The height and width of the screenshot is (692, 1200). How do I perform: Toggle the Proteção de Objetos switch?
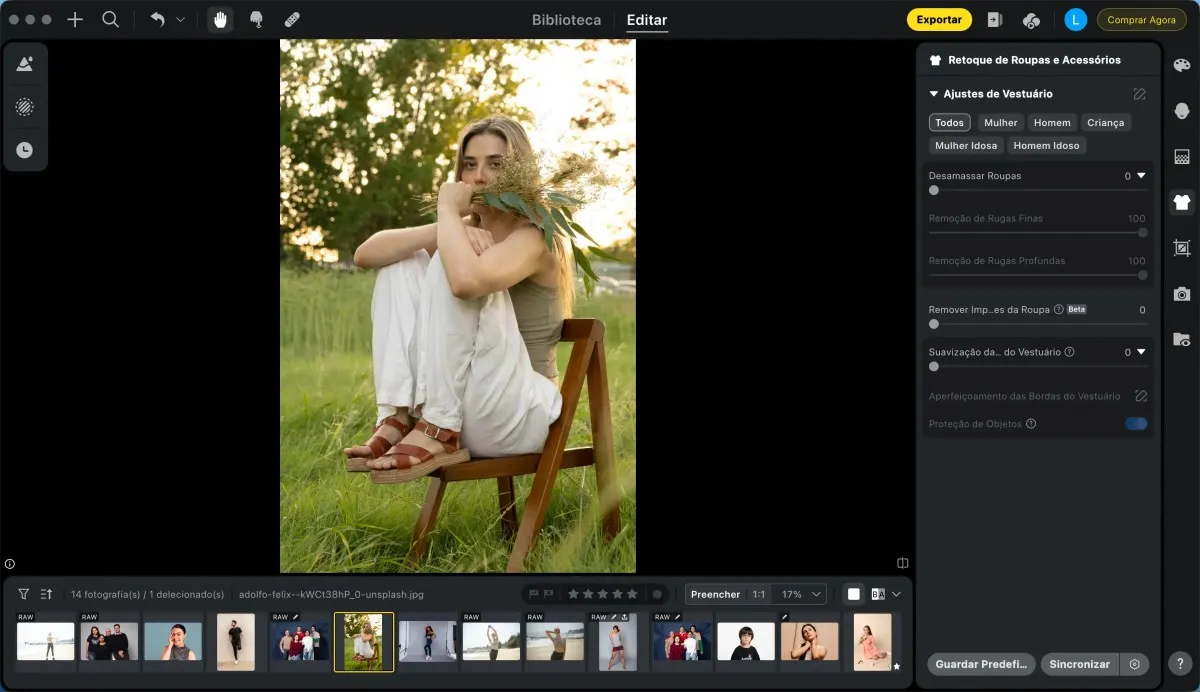tap(1135, 424)
